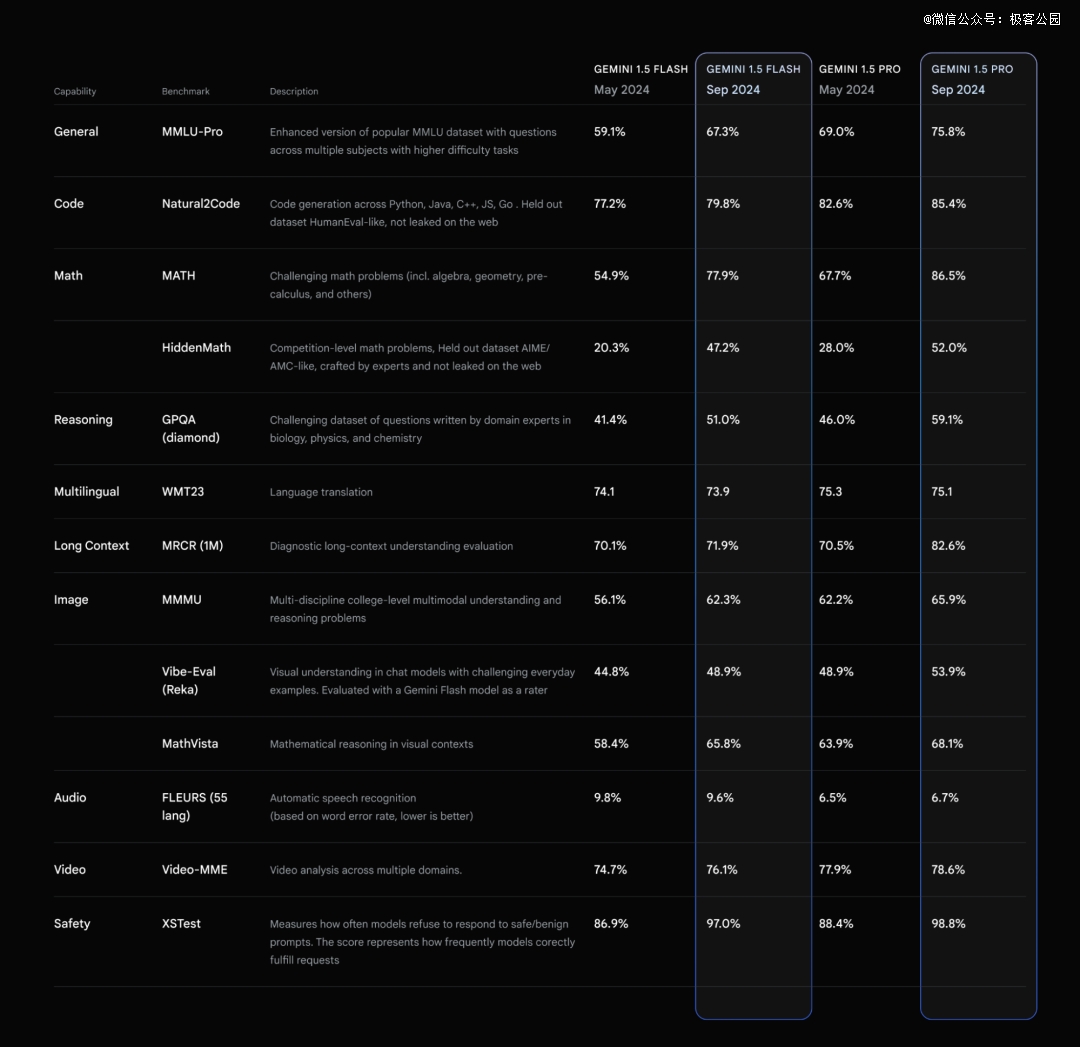The height and width of the screenshot is (1047, 1080).
Task: Select the 68.1% MathVista score
Action: click(x=947, y=744)
